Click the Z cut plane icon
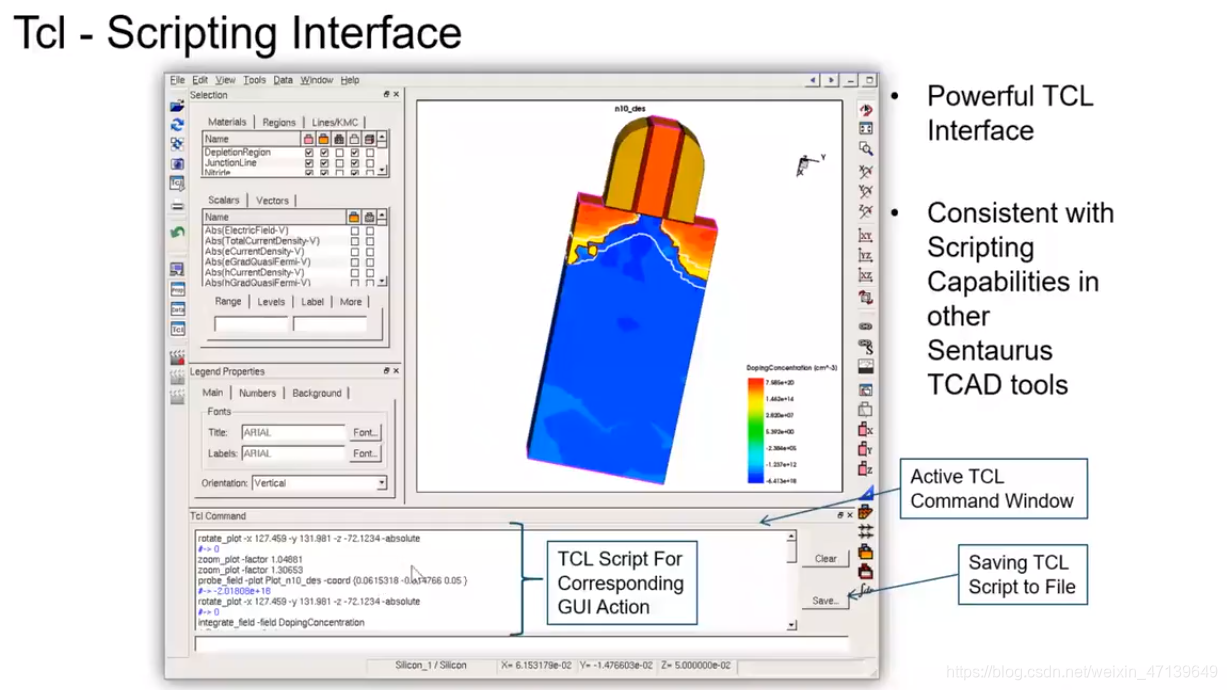The height and width of the screenshot is (690, 1227). 866,469
